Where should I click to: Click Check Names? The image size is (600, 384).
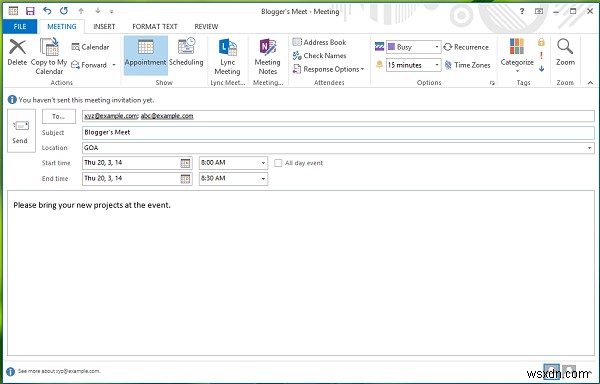point(319,56)
